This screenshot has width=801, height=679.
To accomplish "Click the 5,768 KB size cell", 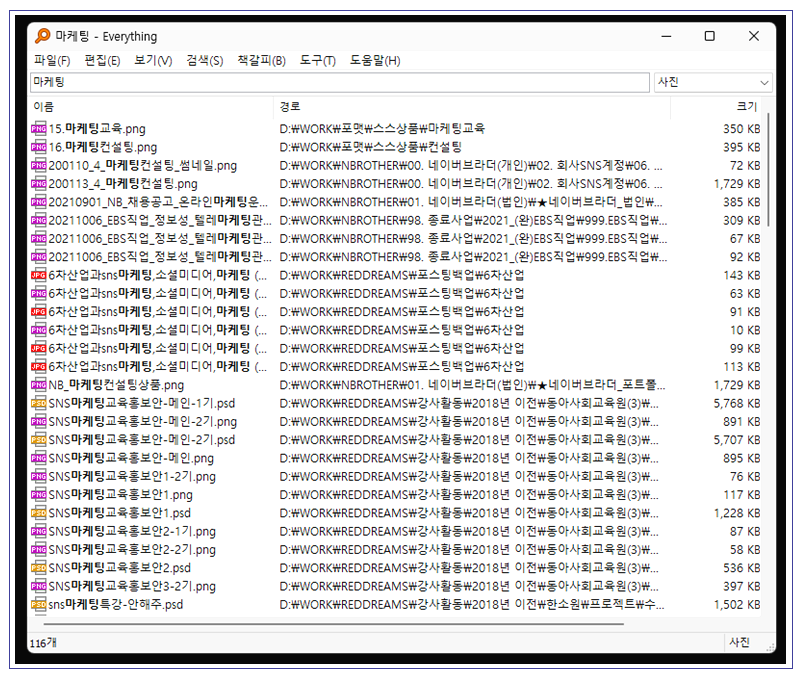I will [x=737, y=404].
